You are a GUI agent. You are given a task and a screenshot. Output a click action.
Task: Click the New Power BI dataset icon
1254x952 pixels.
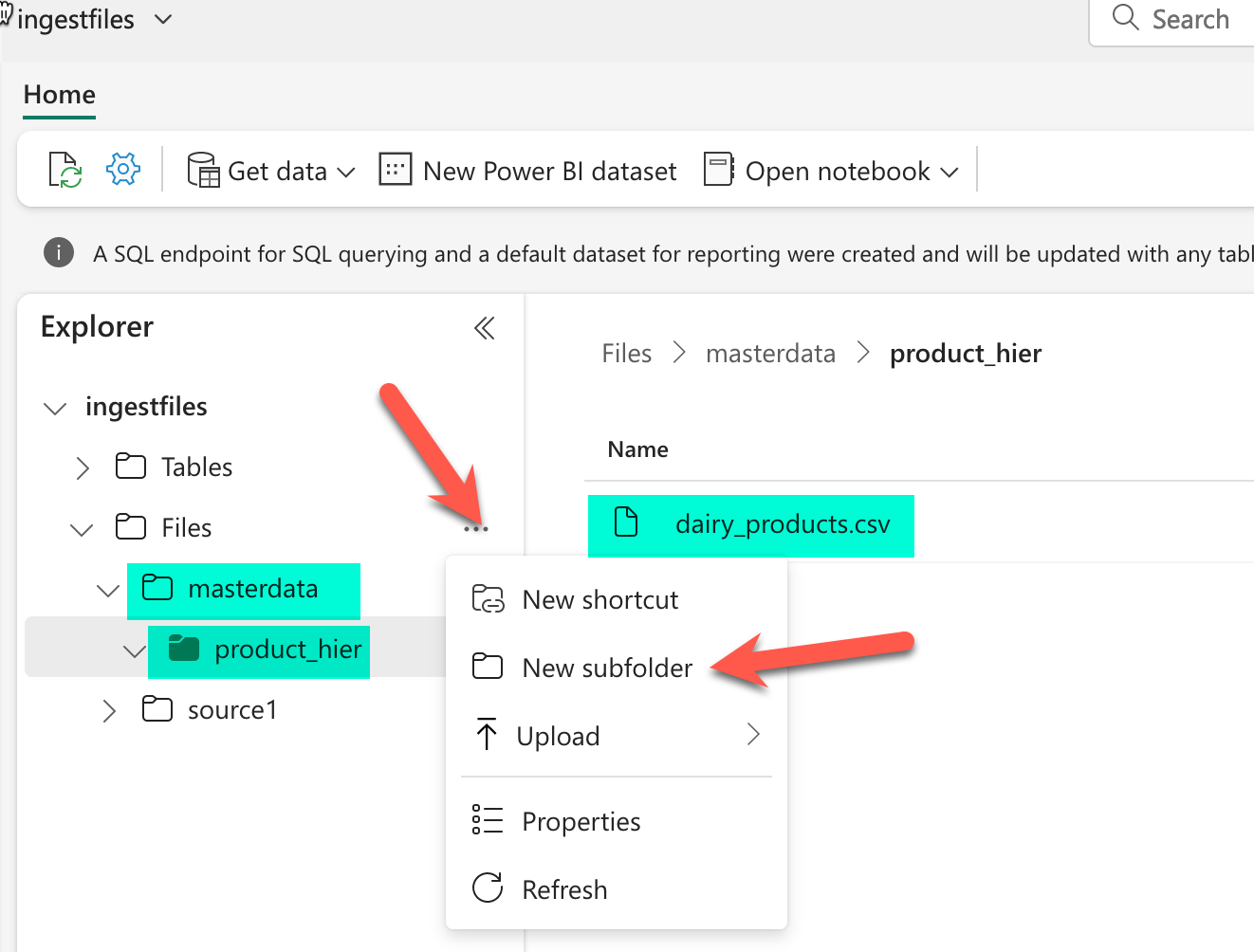(395, 170)
